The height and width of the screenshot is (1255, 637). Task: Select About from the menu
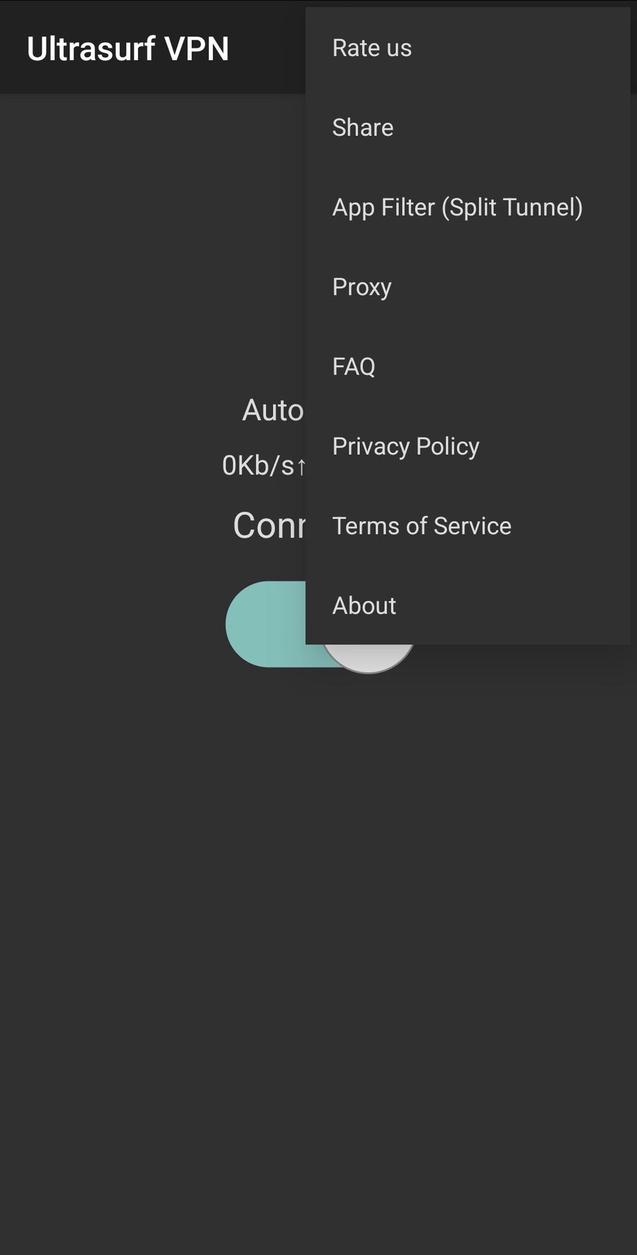(363, 605)
